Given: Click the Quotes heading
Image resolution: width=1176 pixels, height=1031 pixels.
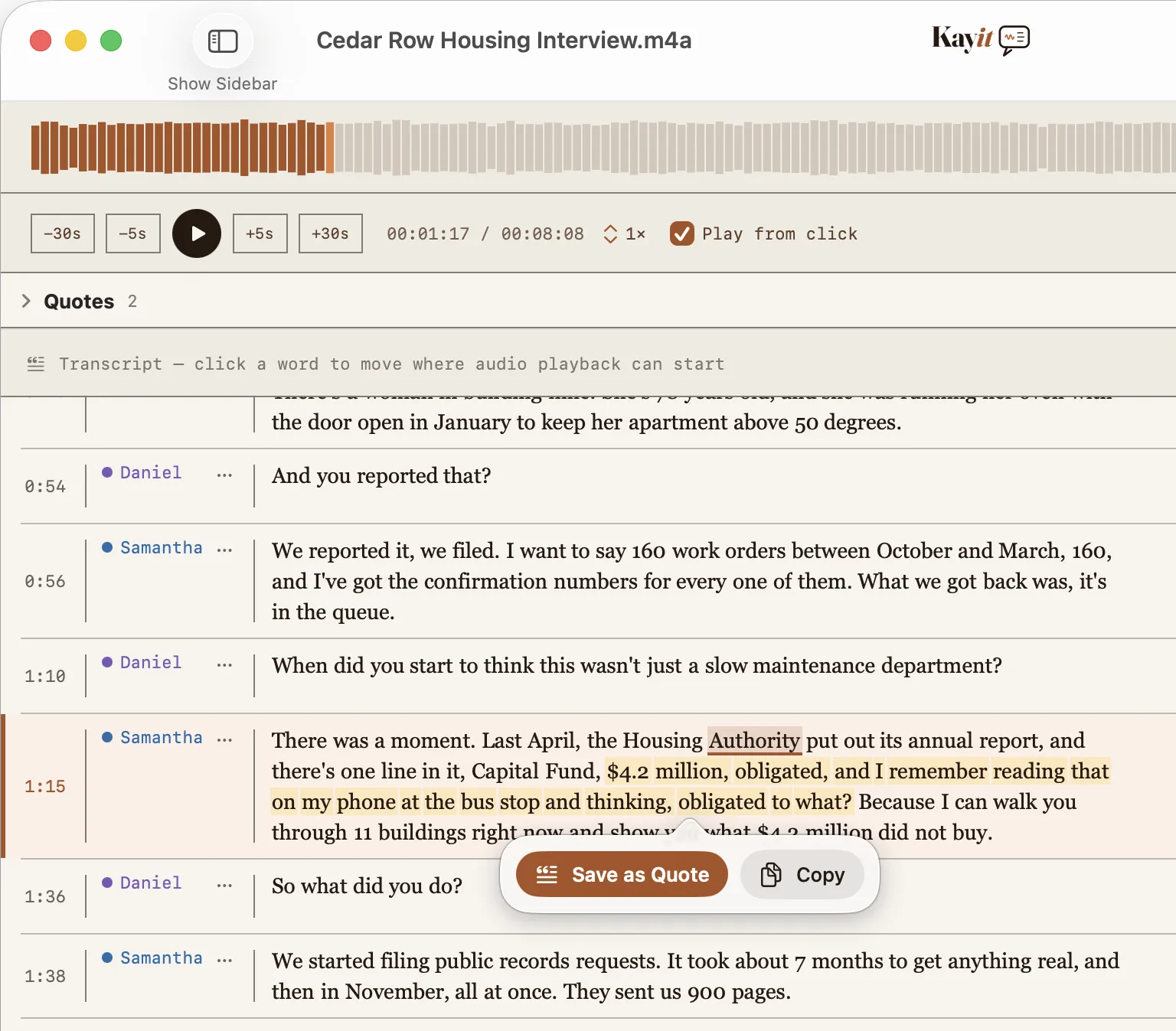Looking at the screenshot, I should pos(79,302).
